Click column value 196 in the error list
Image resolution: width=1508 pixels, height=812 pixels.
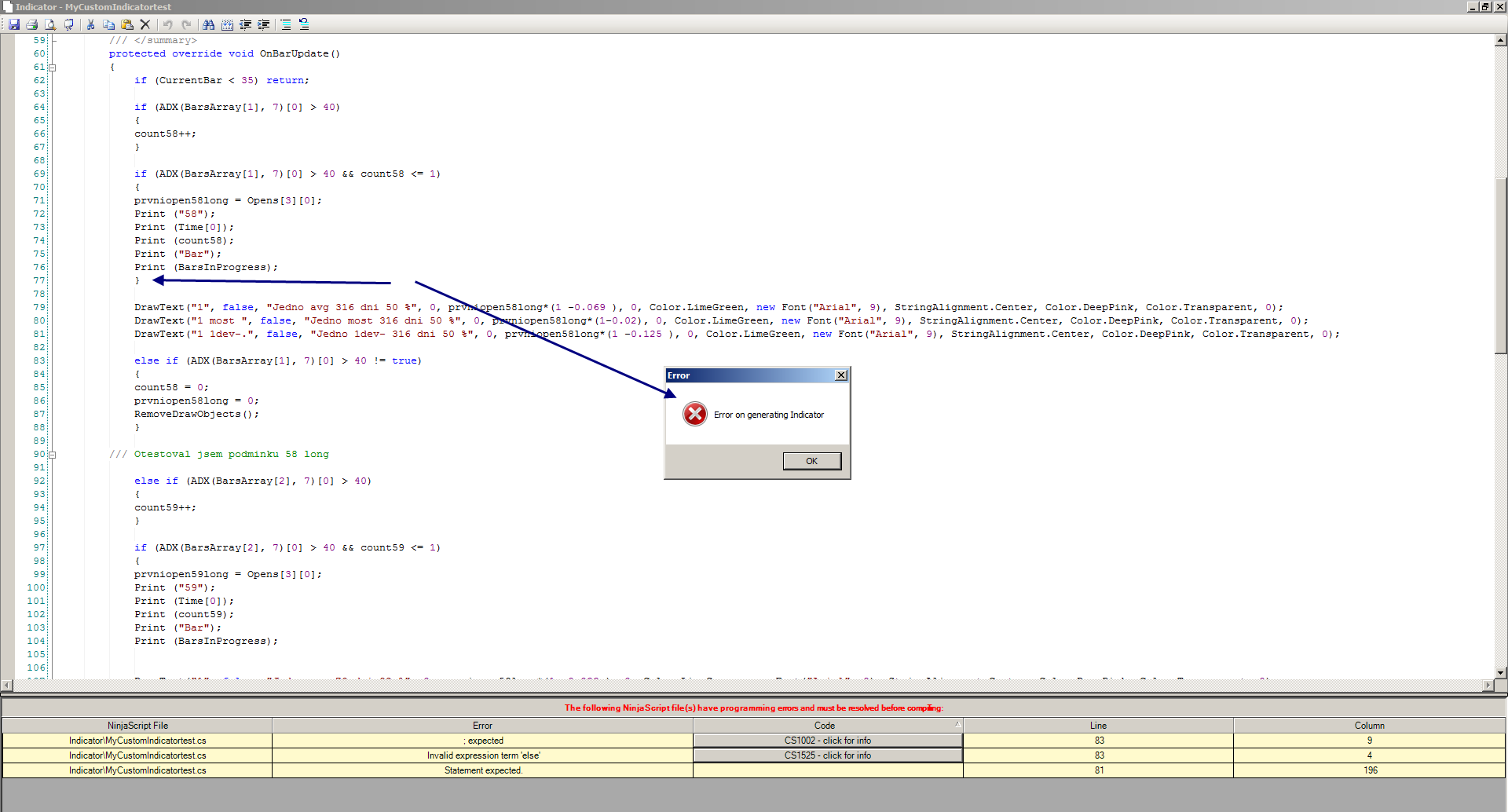click(1371, 770)
